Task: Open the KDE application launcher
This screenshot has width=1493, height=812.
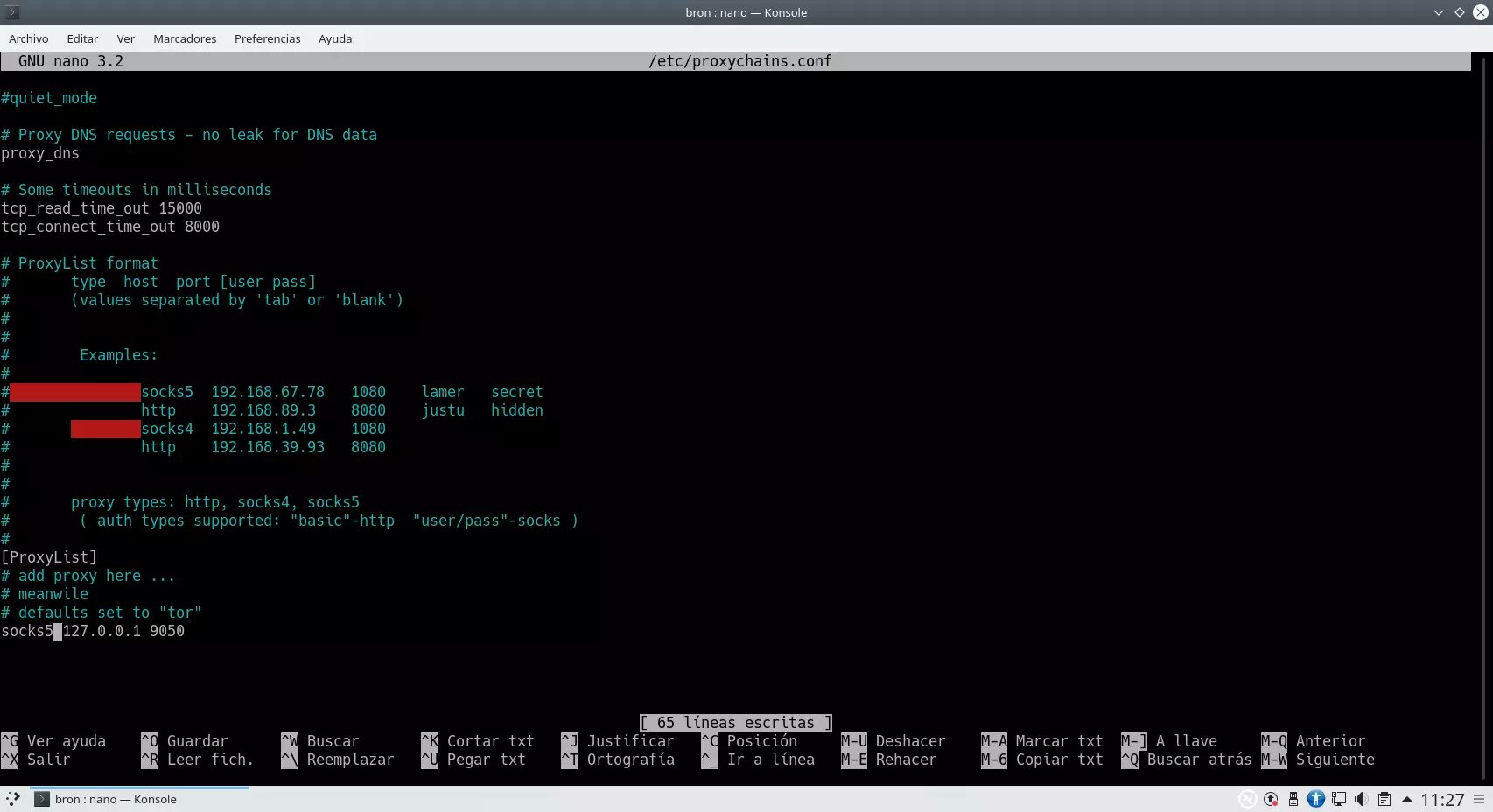Action: point(12,799)
